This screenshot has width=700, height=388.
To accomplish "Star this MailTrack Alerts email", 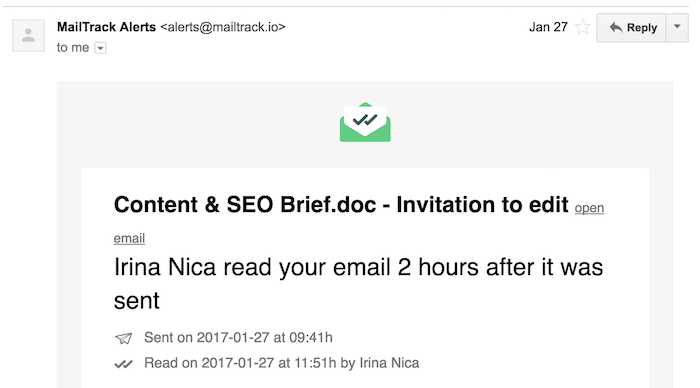I will pos(582,27).
